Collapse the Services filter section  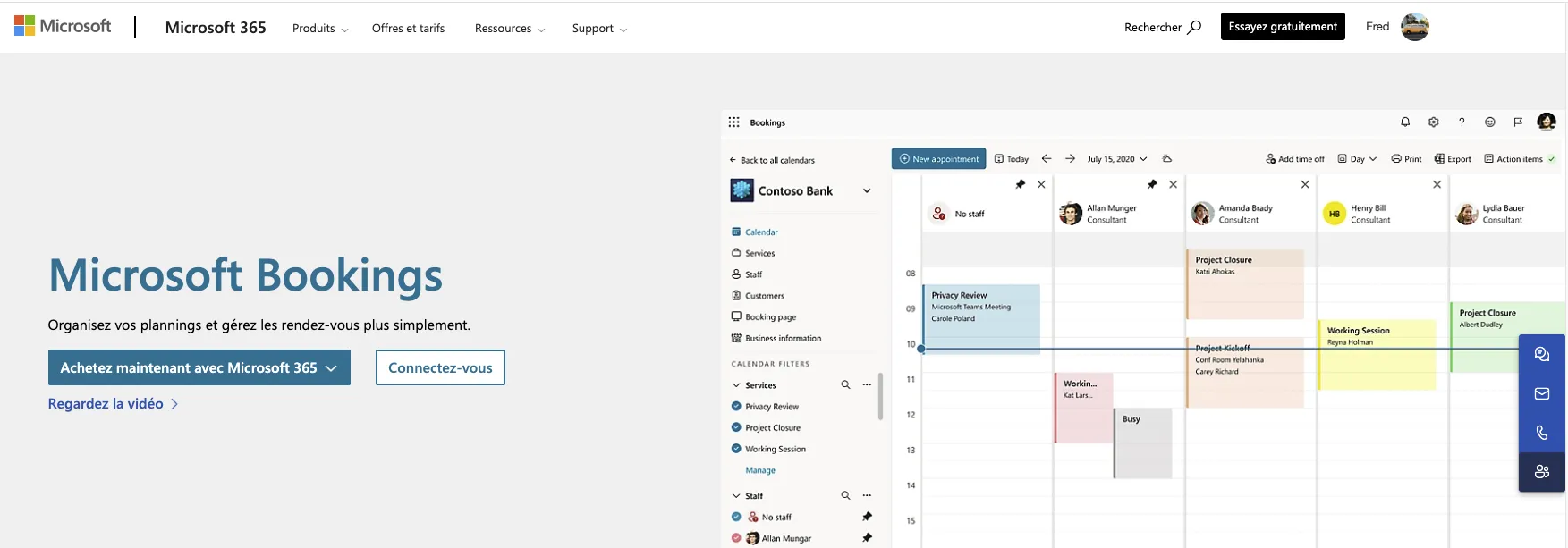coord(736,385)
